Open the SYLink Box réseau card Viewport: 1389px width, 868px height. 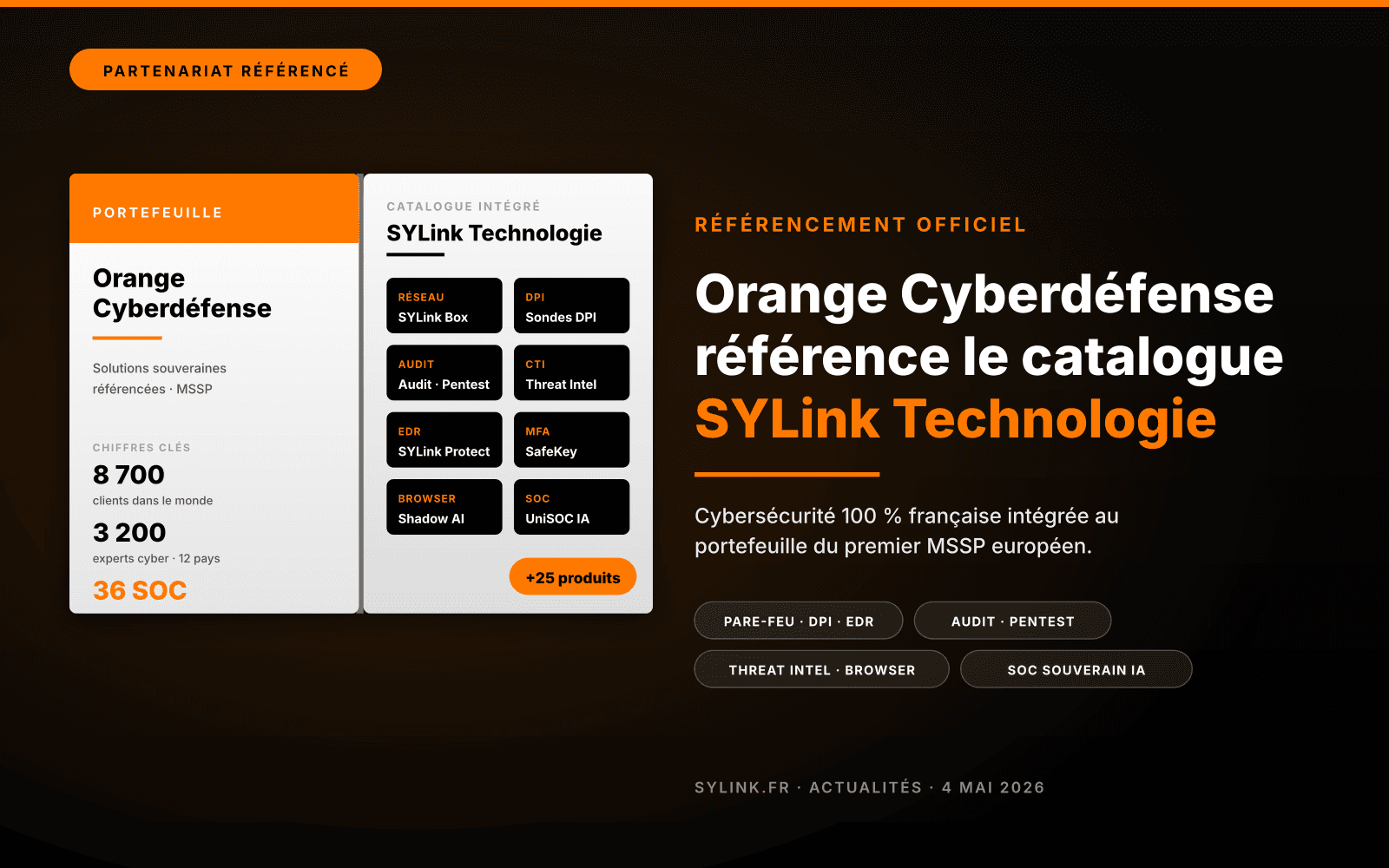click(444, 306)
